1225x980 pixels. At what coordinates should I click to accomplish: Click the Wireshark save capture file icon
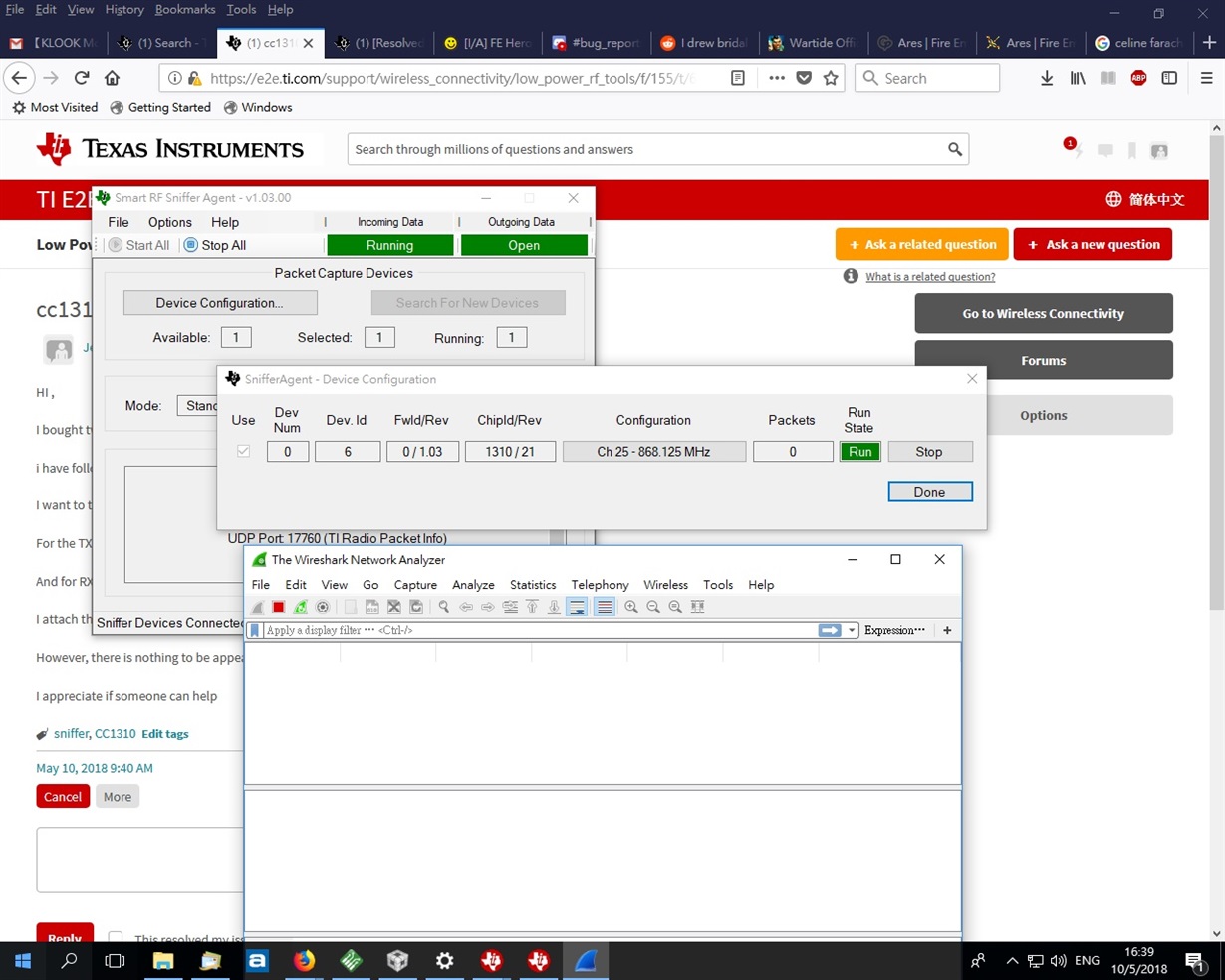(x=371, y=607)
